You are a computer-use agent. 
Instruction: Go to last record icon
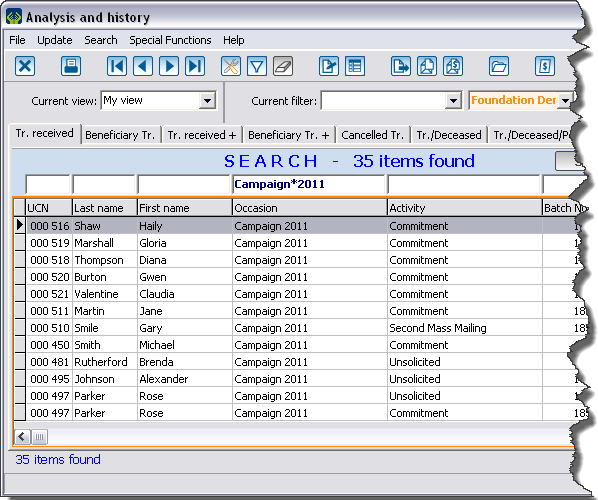(195, 66)
